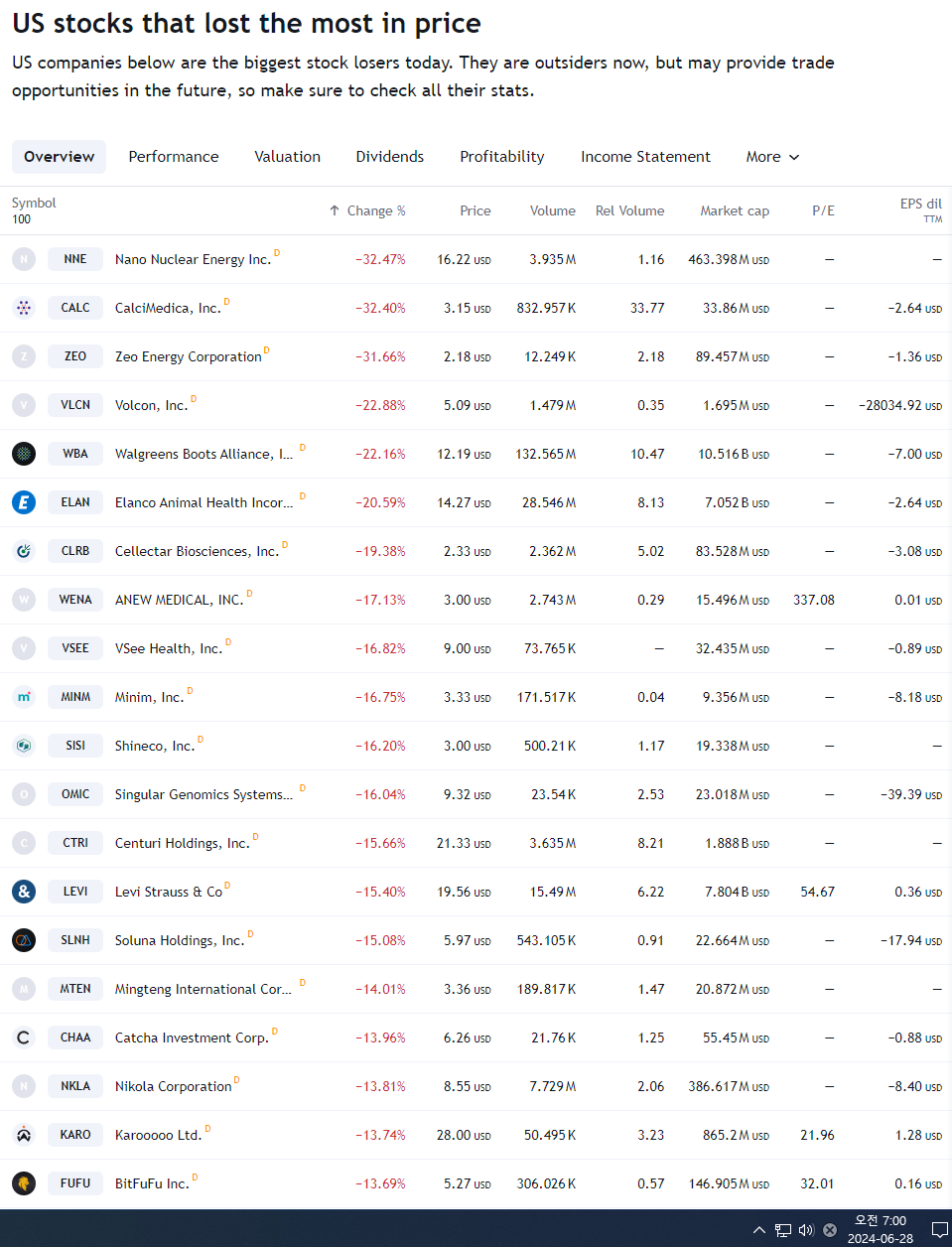Open the Profitability tab
This screenshot has height=1247, width=952.
pyautogui.click(x=502, y=157)
